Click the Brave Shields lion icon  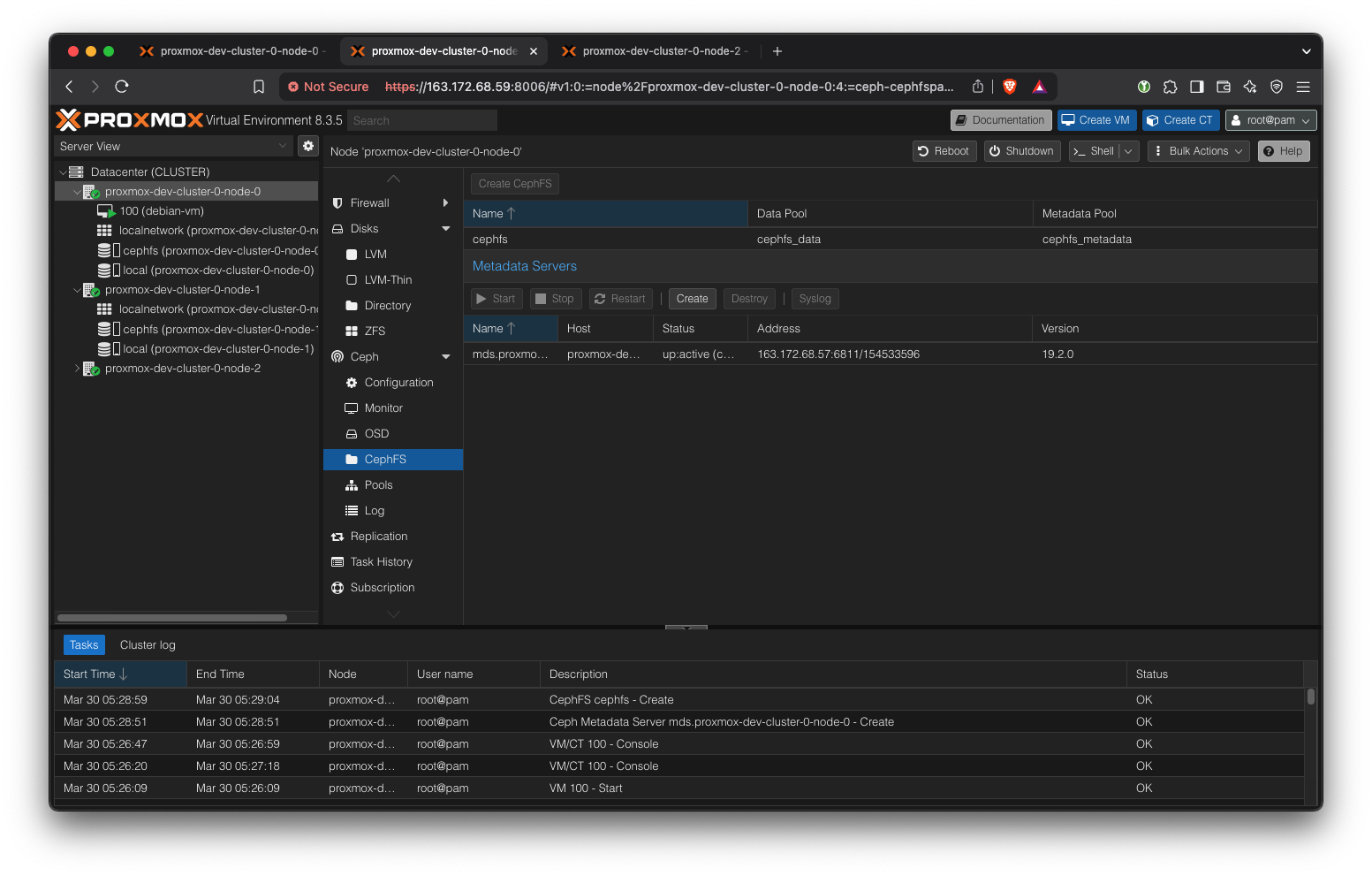point(1010,87)
